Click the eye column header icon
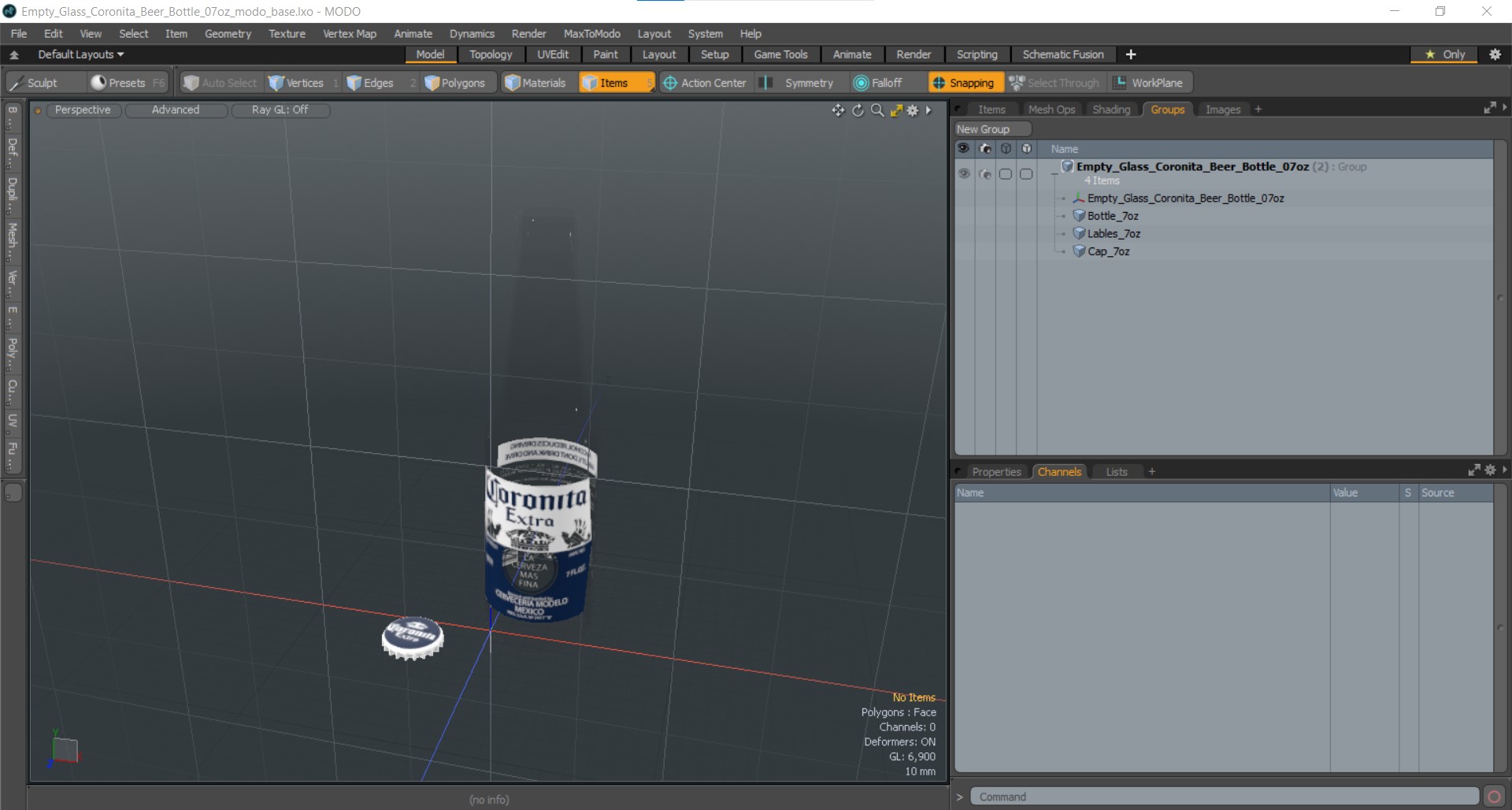 pyautogui.click(x=964, y=149)
